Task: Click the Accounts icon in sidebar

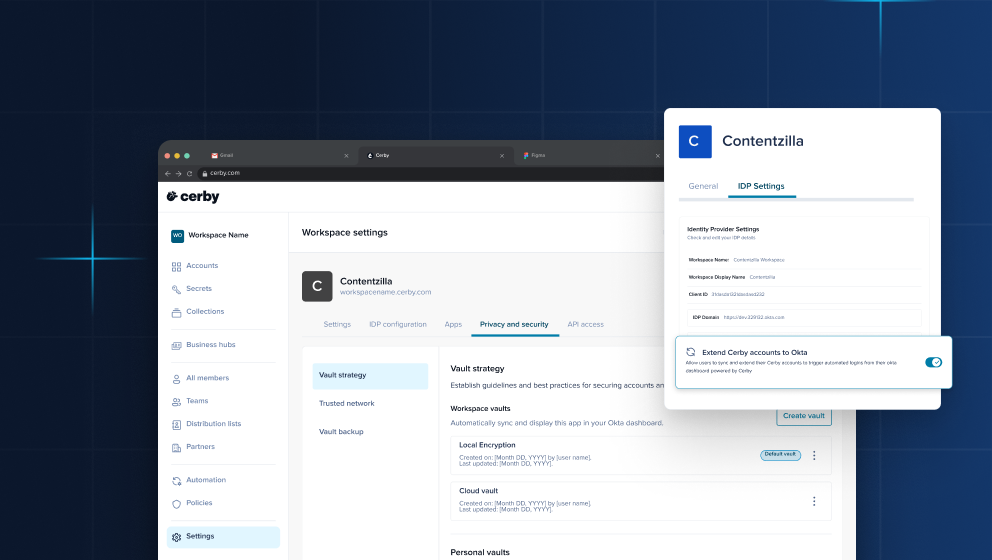Action: 177,266
